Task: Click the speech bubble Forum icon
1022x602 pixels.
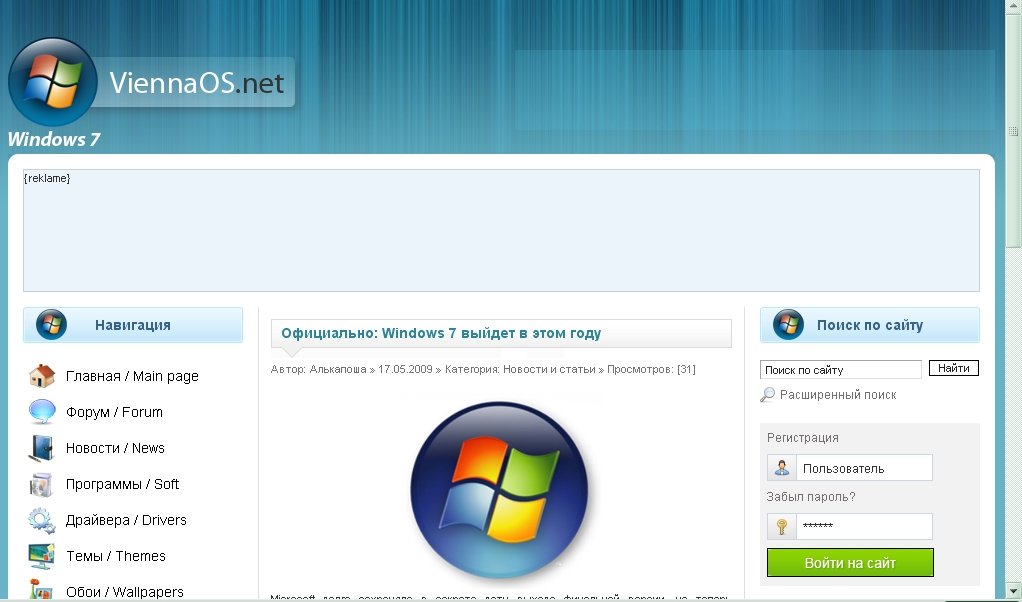Action: 42,412
